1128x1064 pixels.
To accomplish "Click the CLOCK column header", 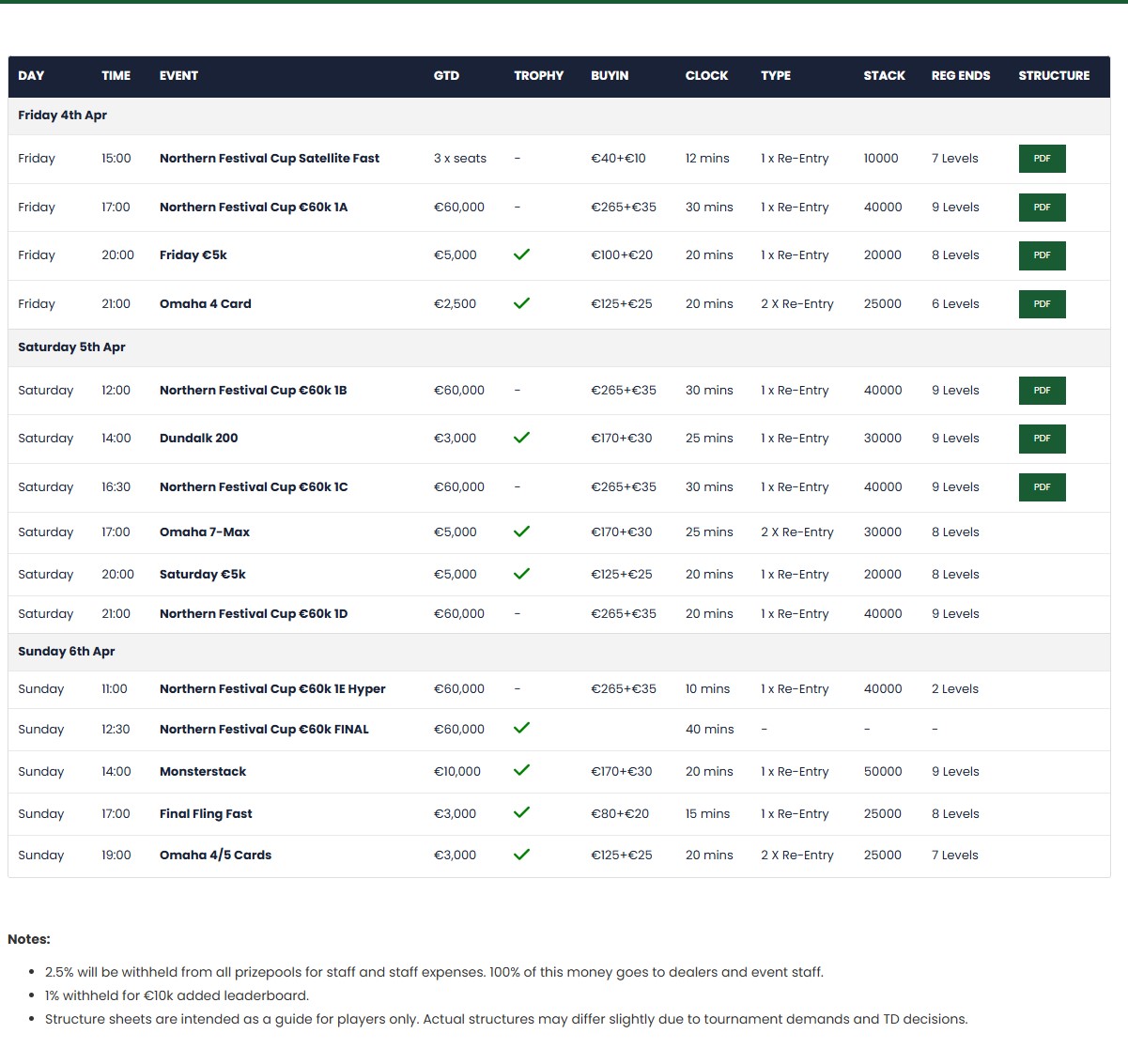I will pos(706,76).
